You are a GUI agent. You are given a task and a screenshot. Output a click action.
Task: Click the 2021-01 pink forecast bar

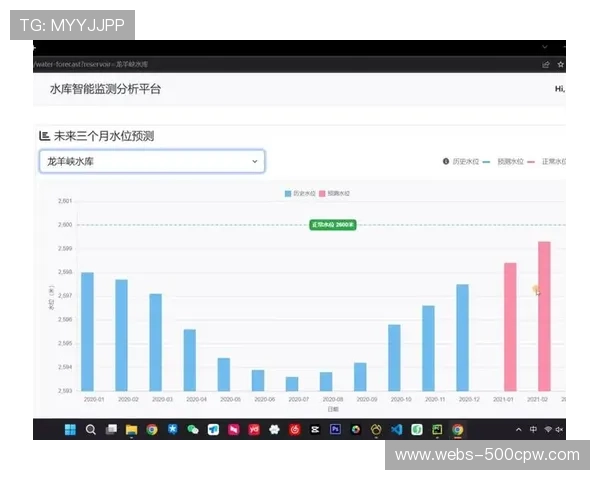pyautogui.click(x=510, y=327)
